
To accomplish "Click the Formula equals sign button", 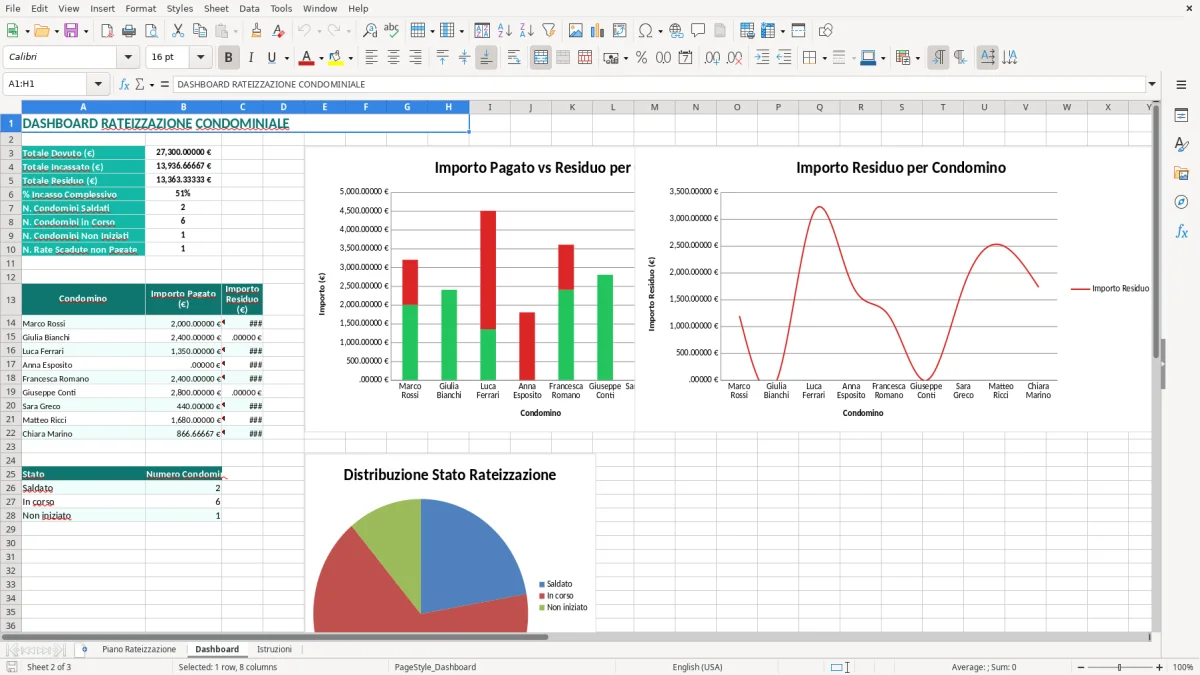I will (164, 84).
